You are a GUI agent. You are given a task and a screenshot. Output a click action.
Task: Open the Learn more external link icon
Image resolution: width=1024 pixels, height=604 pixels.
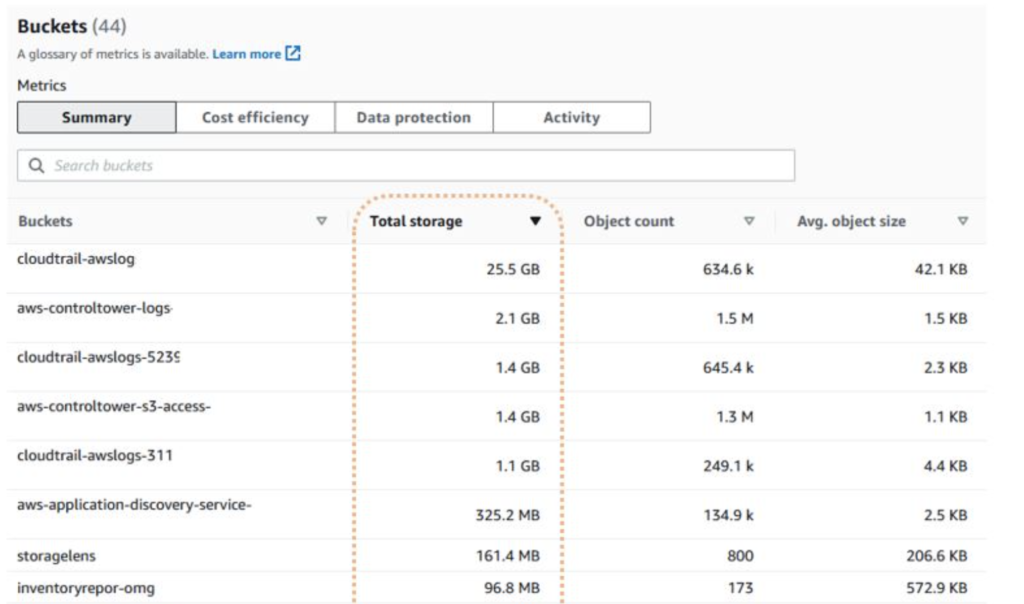pyautogui.click(x=293, y=54)
